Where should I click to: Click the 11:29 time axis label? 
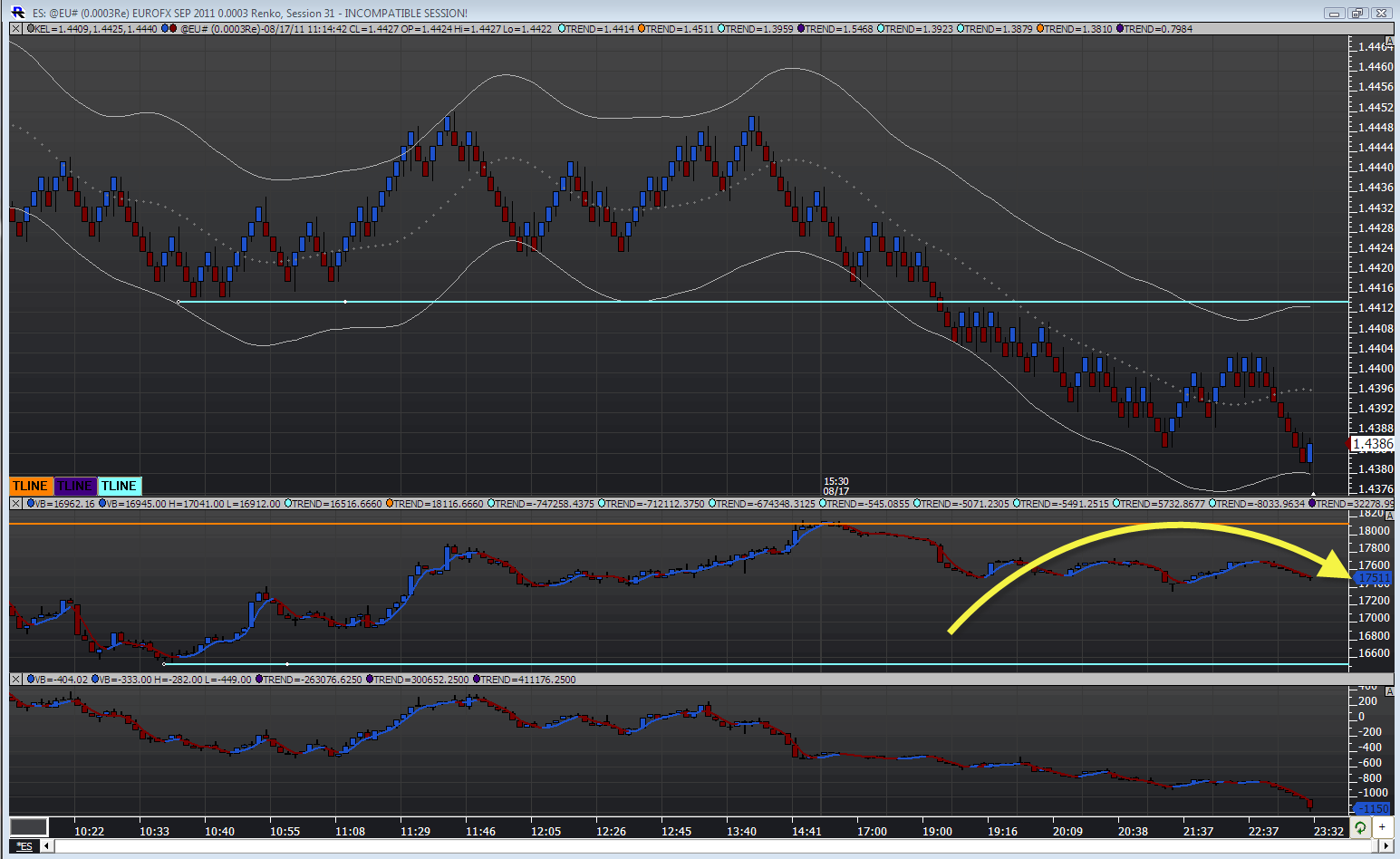415,832
